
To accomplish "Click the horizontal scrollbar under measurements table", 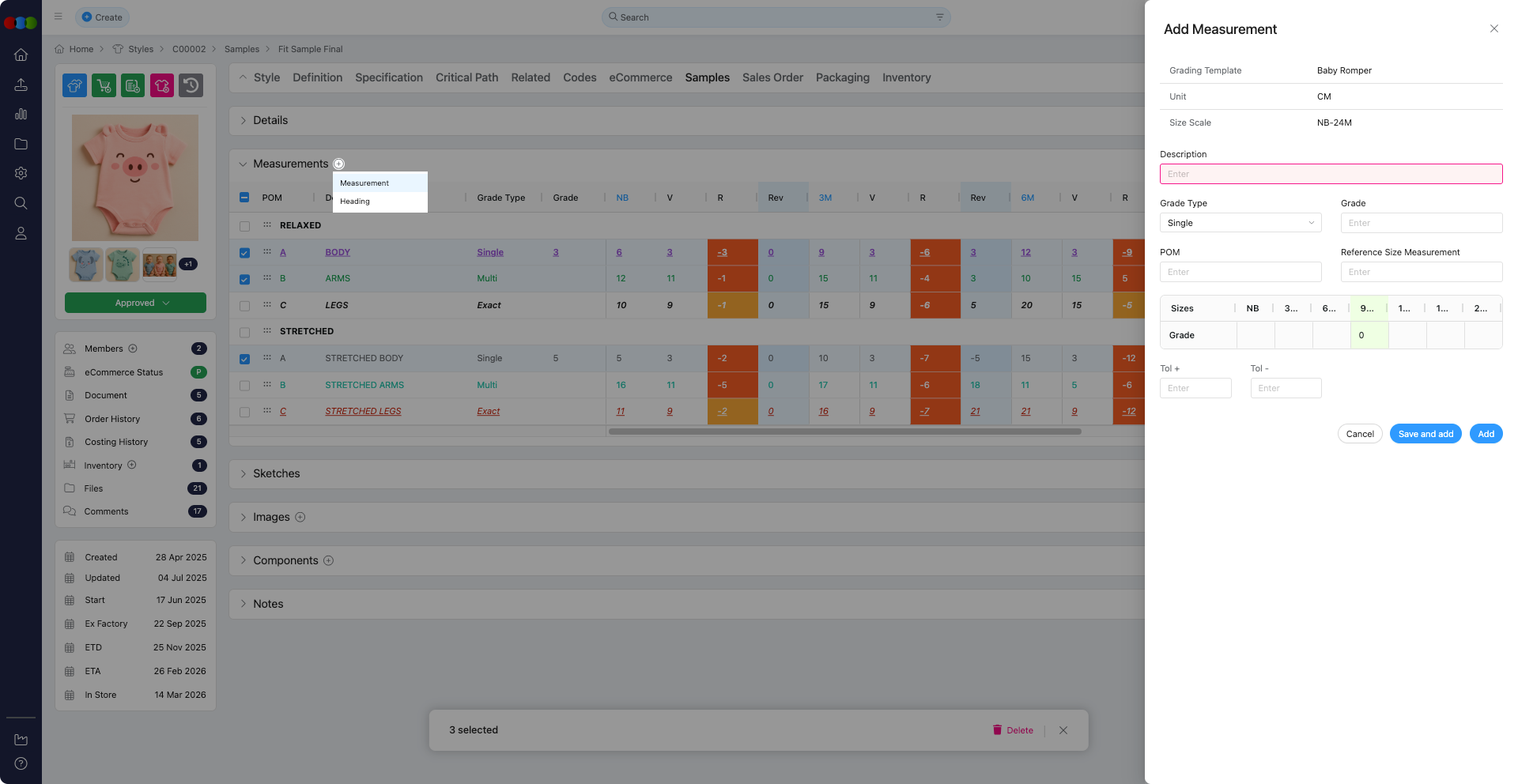I will tap(844, 432).
